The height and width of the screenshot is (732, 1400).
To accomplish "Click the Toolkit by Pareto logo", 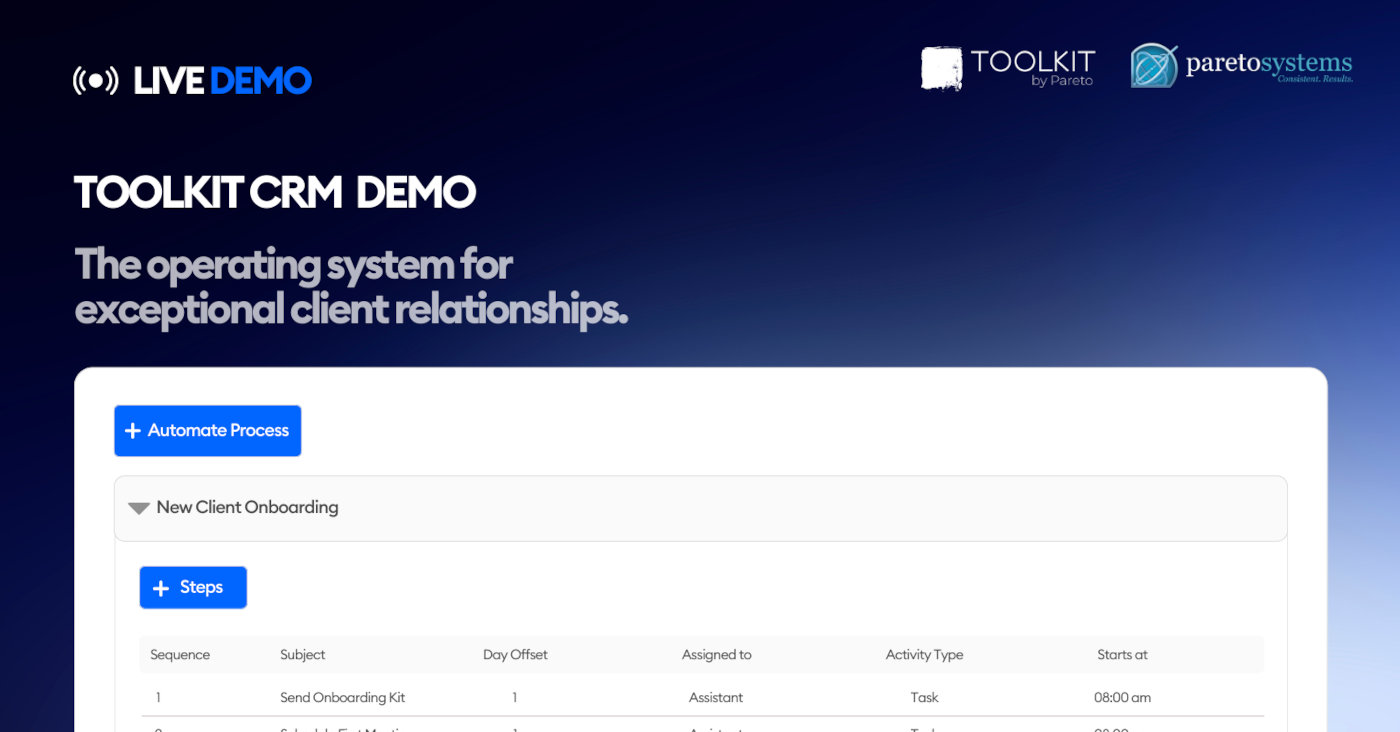I will 1008,68.
